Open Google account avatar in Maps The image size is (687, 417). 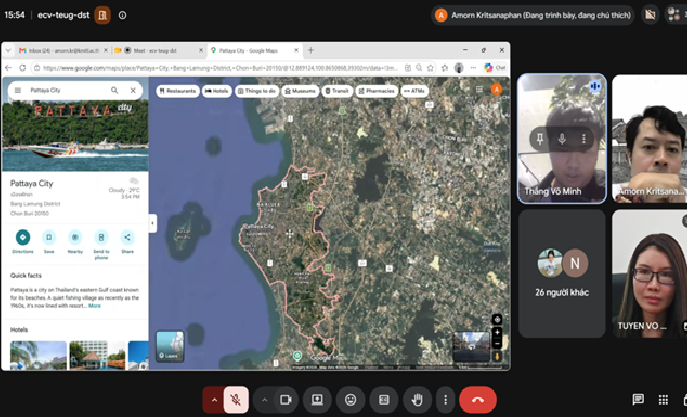[x=496, y=90]
